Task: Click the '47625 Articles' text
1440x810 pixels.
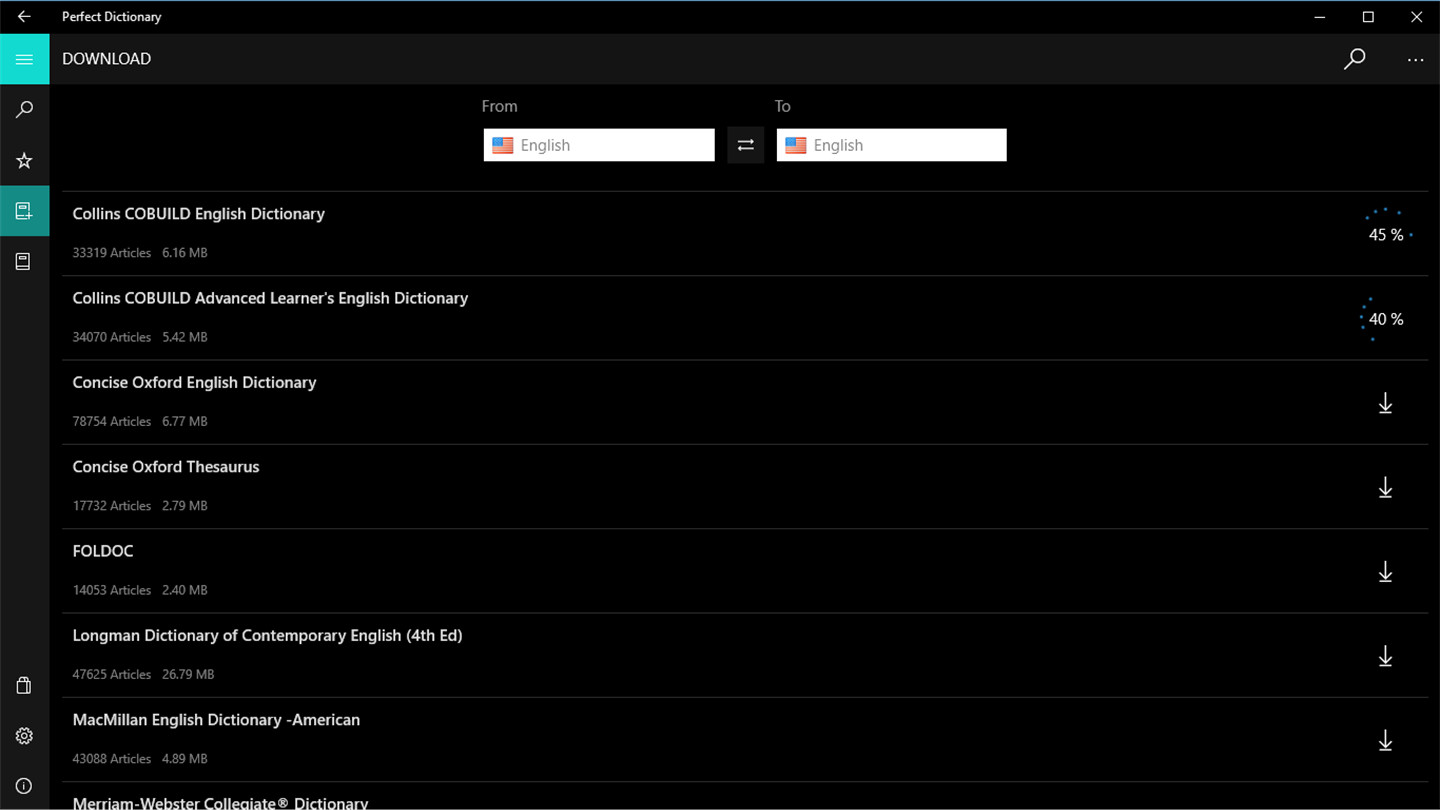Action: pyautogui.click(x=112, y=675)
